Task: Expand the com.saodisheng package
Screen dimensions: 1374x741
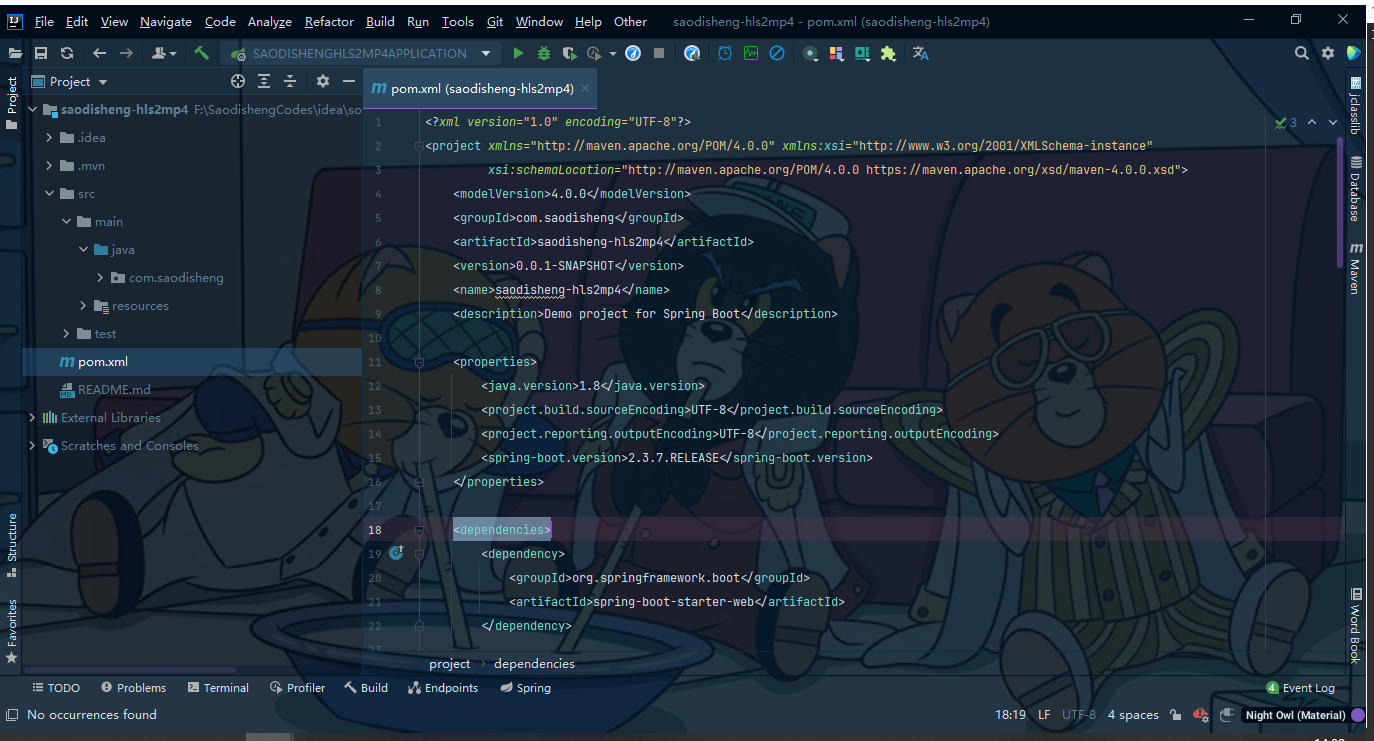Action: [101, 278]
